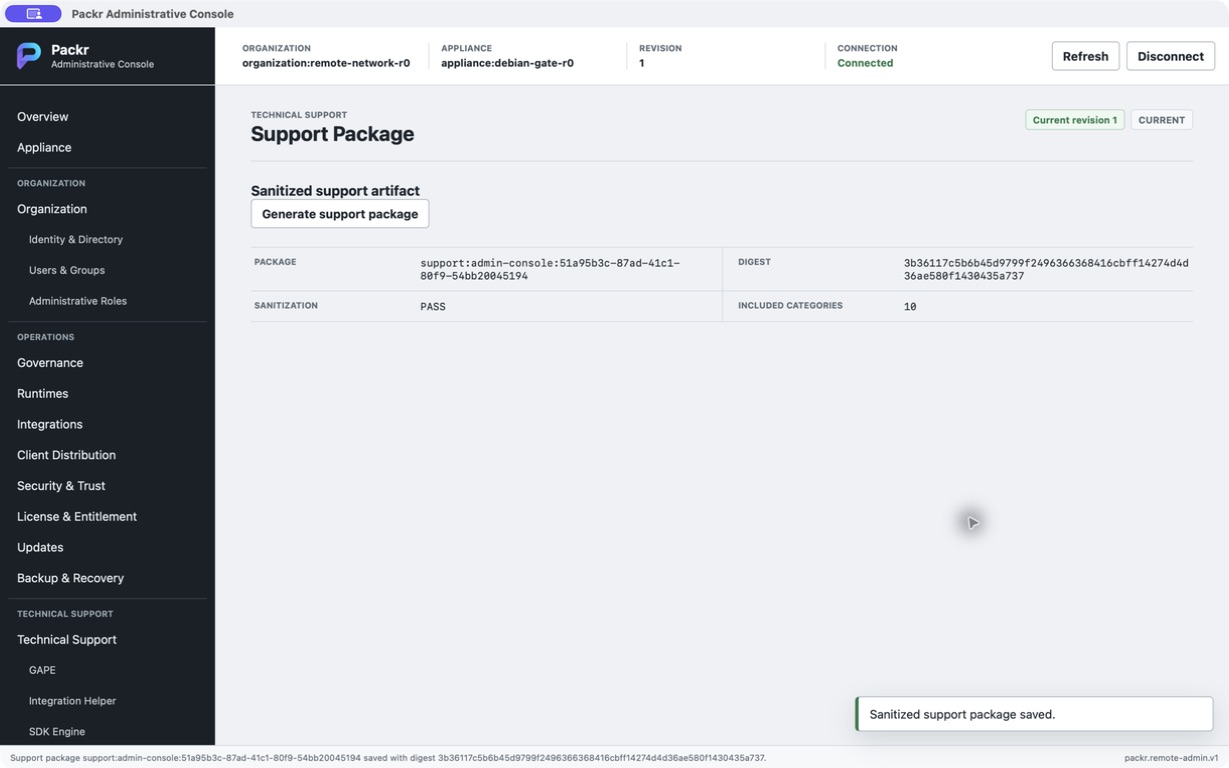Click the Support Package heading
Image resolution: width=1229 pixels, height=768 pixels.
coord(332,134)
